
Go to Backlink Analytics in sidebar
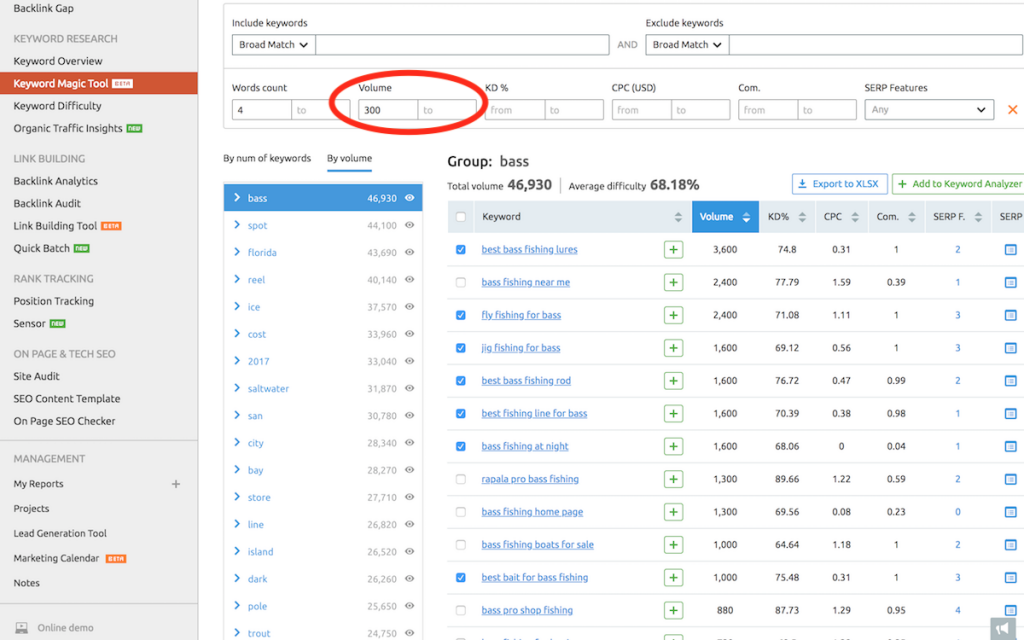coord(56,181)
